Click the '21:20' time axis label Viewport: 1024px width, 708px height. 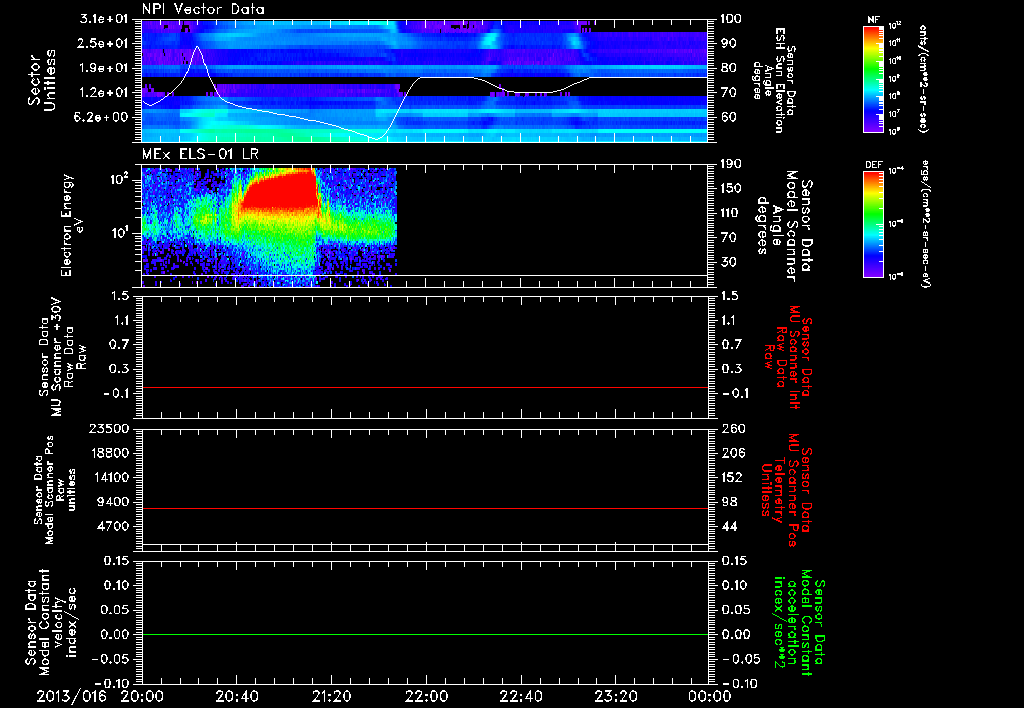332,696
